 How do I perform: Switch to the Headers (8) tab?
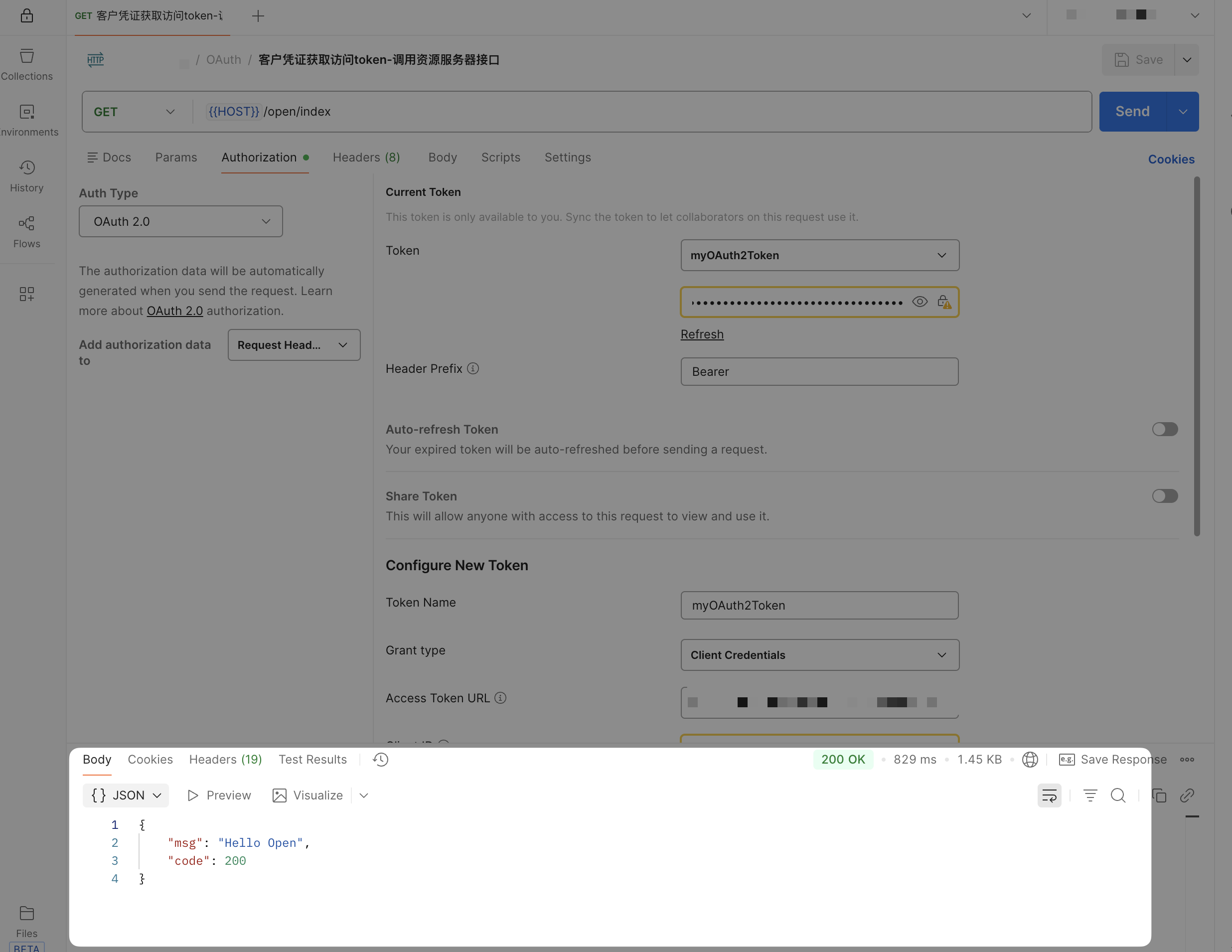point(366,158)
